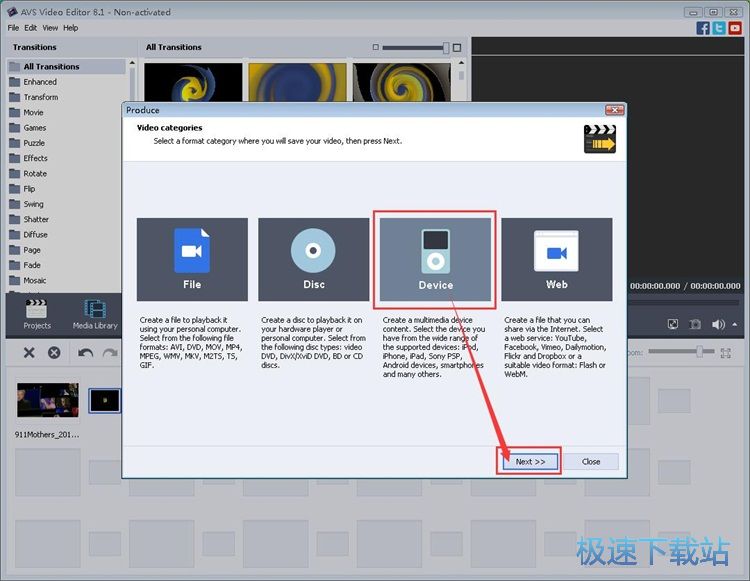Select the Device video category tile
This screenshot has height=581, width=750.
(435, 259)
